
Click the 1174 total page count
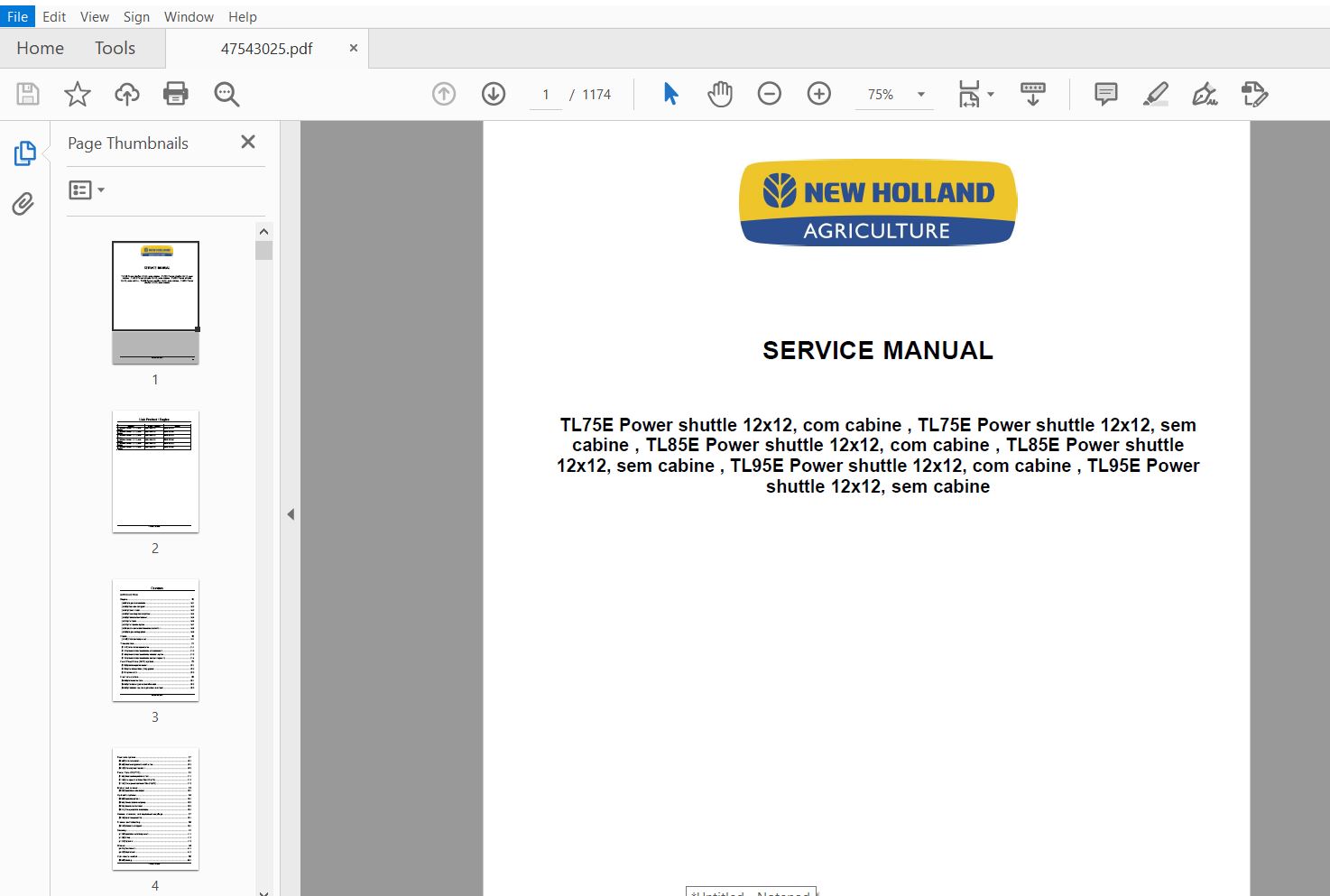tap(596, 94)
